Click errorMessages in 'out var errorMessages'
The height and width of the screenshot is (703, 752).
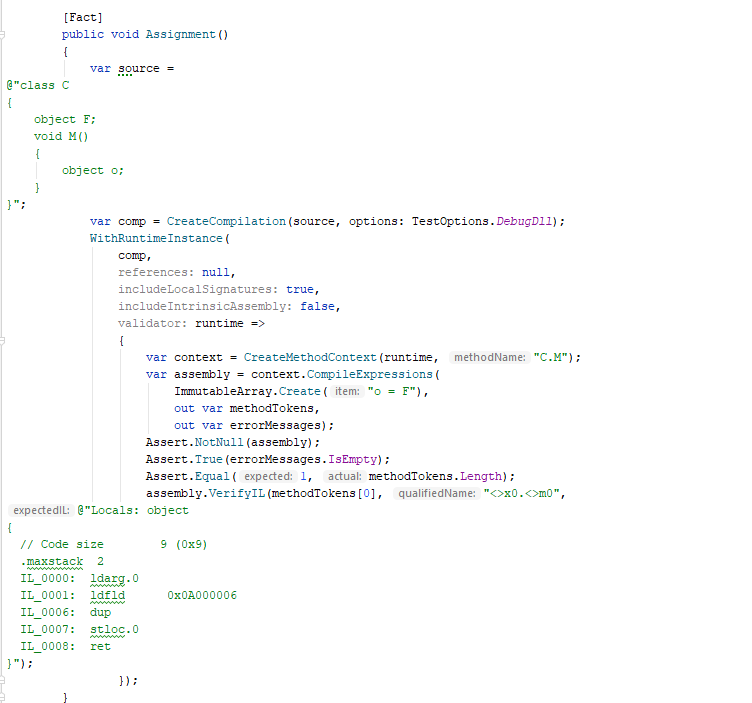(x=275, y=426)
